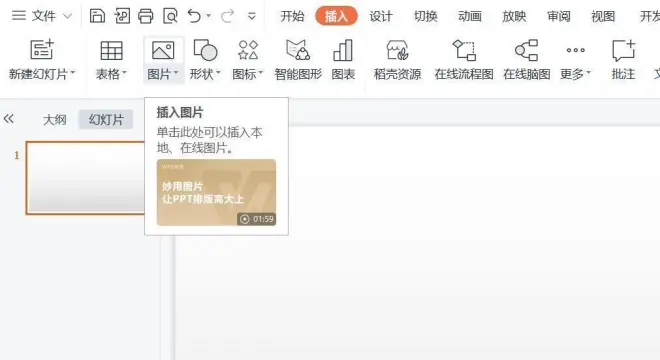
Task: Insert 智能图形 smart graphic
Action: [x=298, y=59]
